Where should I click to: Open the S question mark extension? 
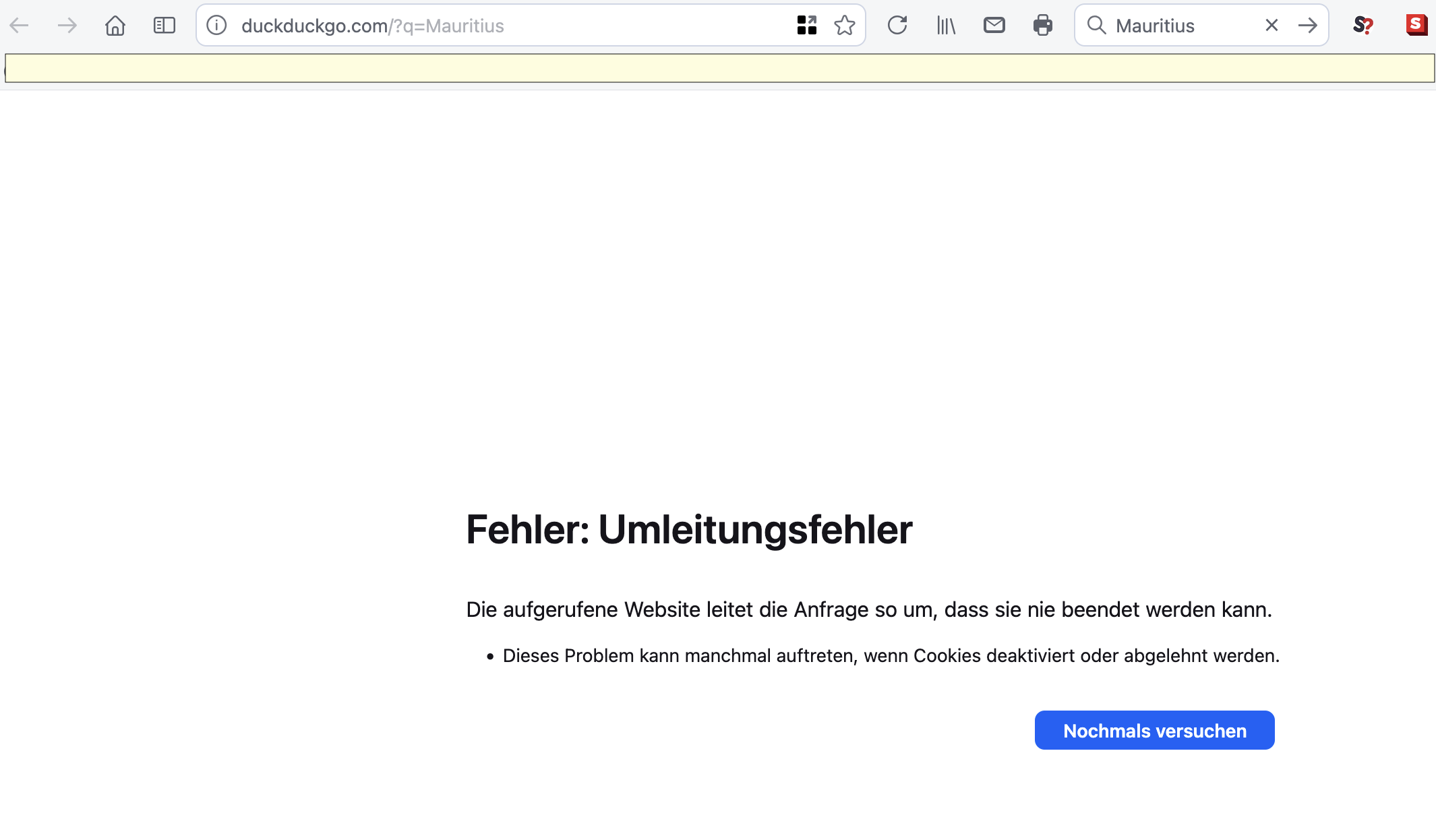[1363, 26]
